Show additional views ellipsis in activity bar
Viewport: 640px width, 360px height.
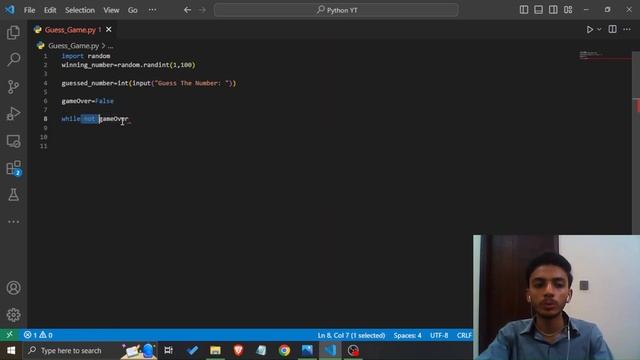13,222
